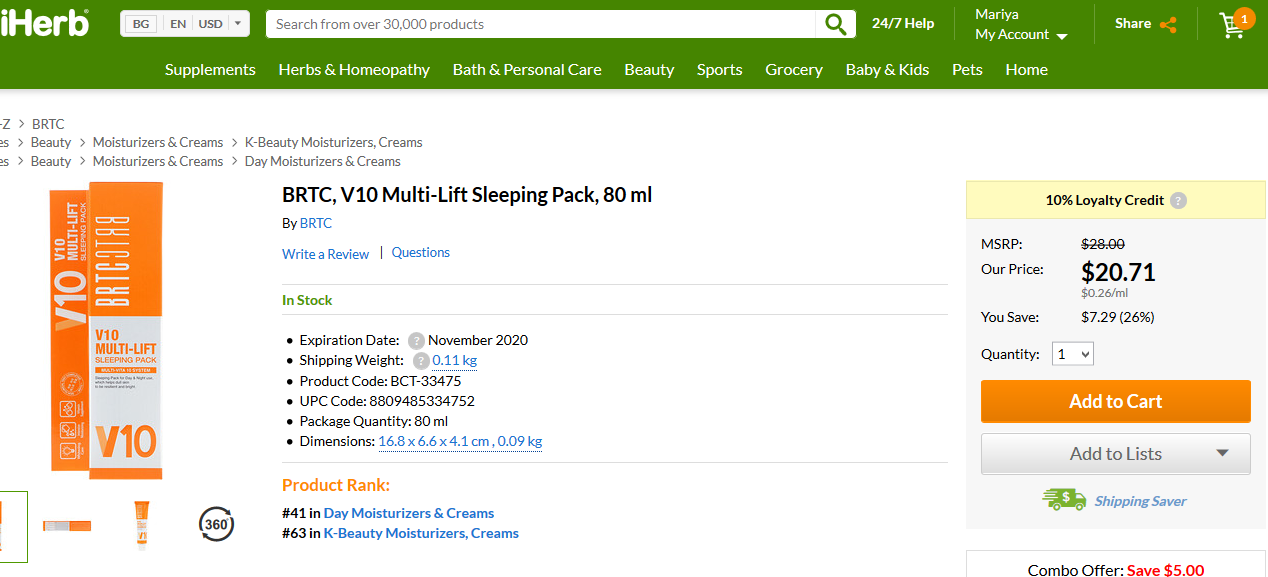This screenshot has width=1268, height=577.
Task: Click the product search input field
Action: [x=540, y=24]
